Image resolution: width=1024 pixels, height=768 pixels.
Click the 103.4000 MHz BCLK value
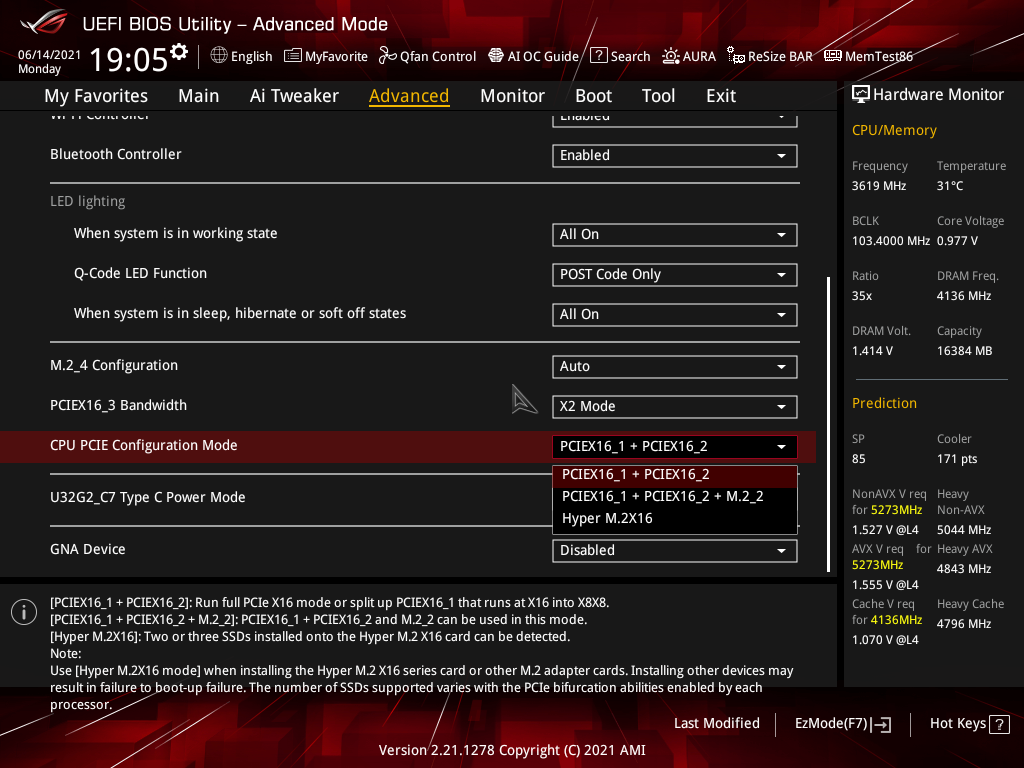(x=891, y=241)
